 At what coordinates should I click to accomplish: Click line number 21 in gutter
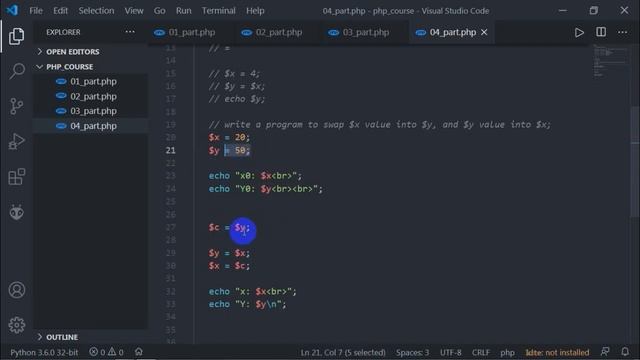(x=171, y=150)
